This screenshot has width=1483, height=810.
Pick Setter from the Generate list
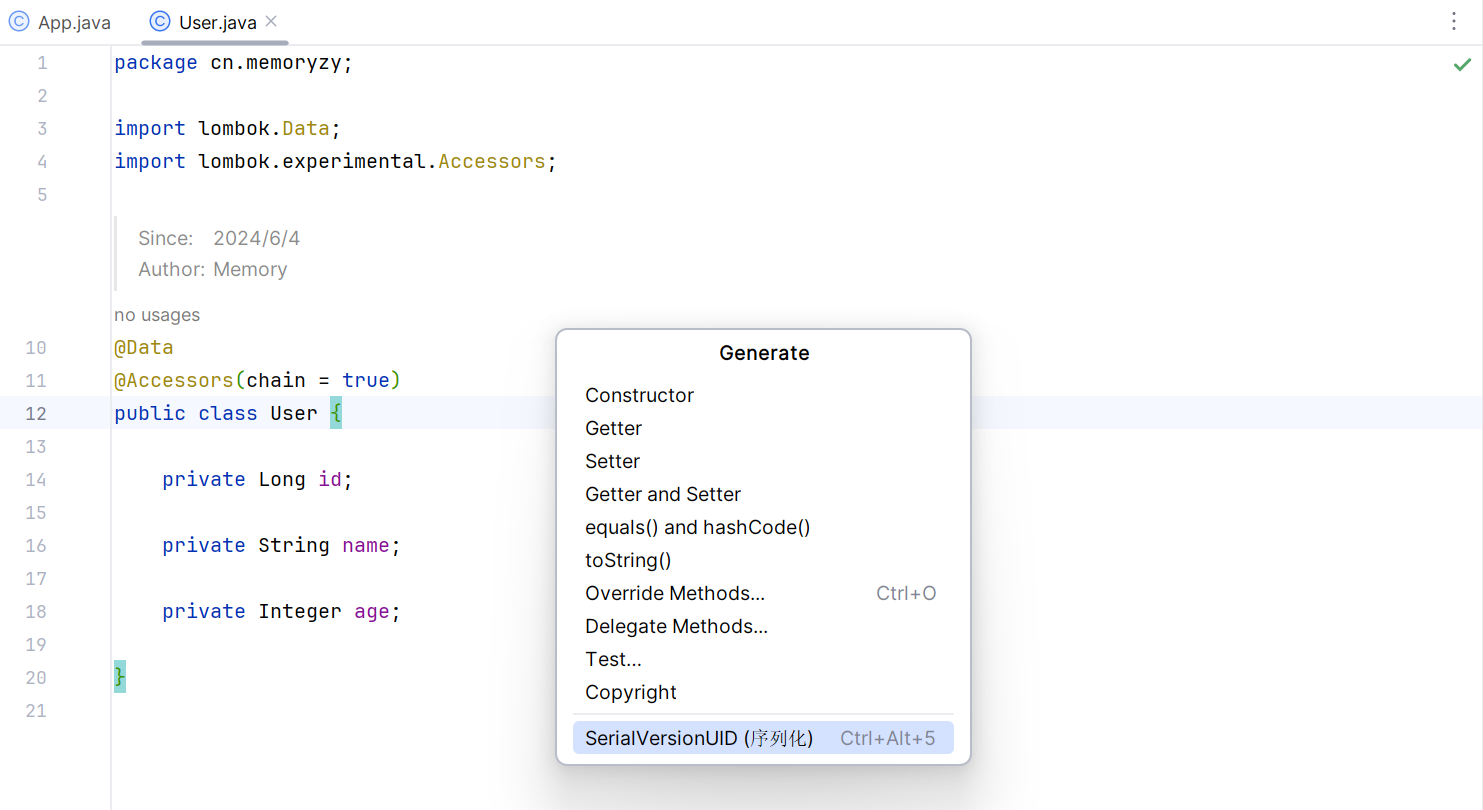click(x=612, y=461)
